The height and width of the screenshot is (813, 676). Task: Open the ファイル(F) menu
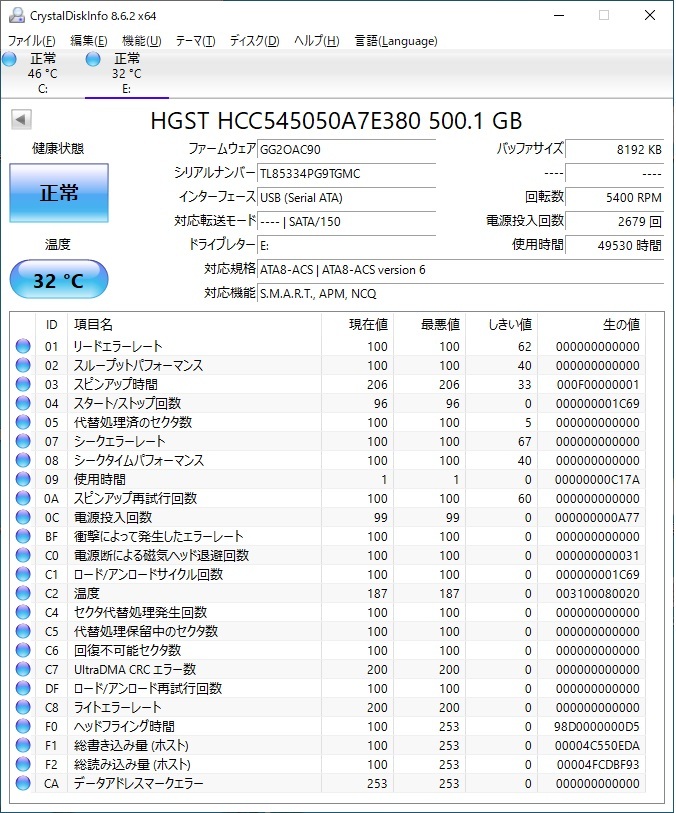click(32, 41)
